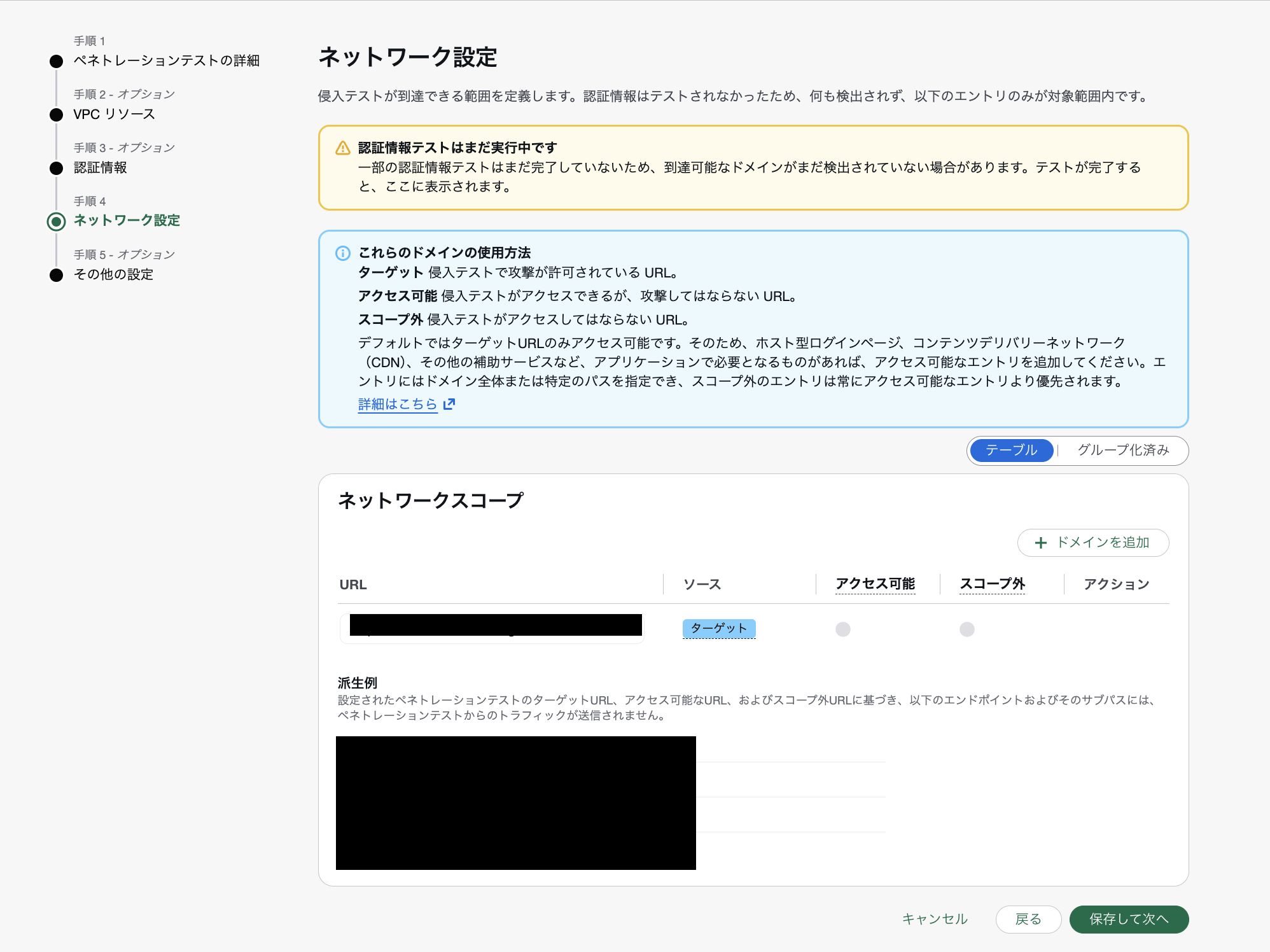This screenshot has width=1270, height=952.
Task: Click the 手順 5 - オプション label
Action: click(x=124, y=255)
